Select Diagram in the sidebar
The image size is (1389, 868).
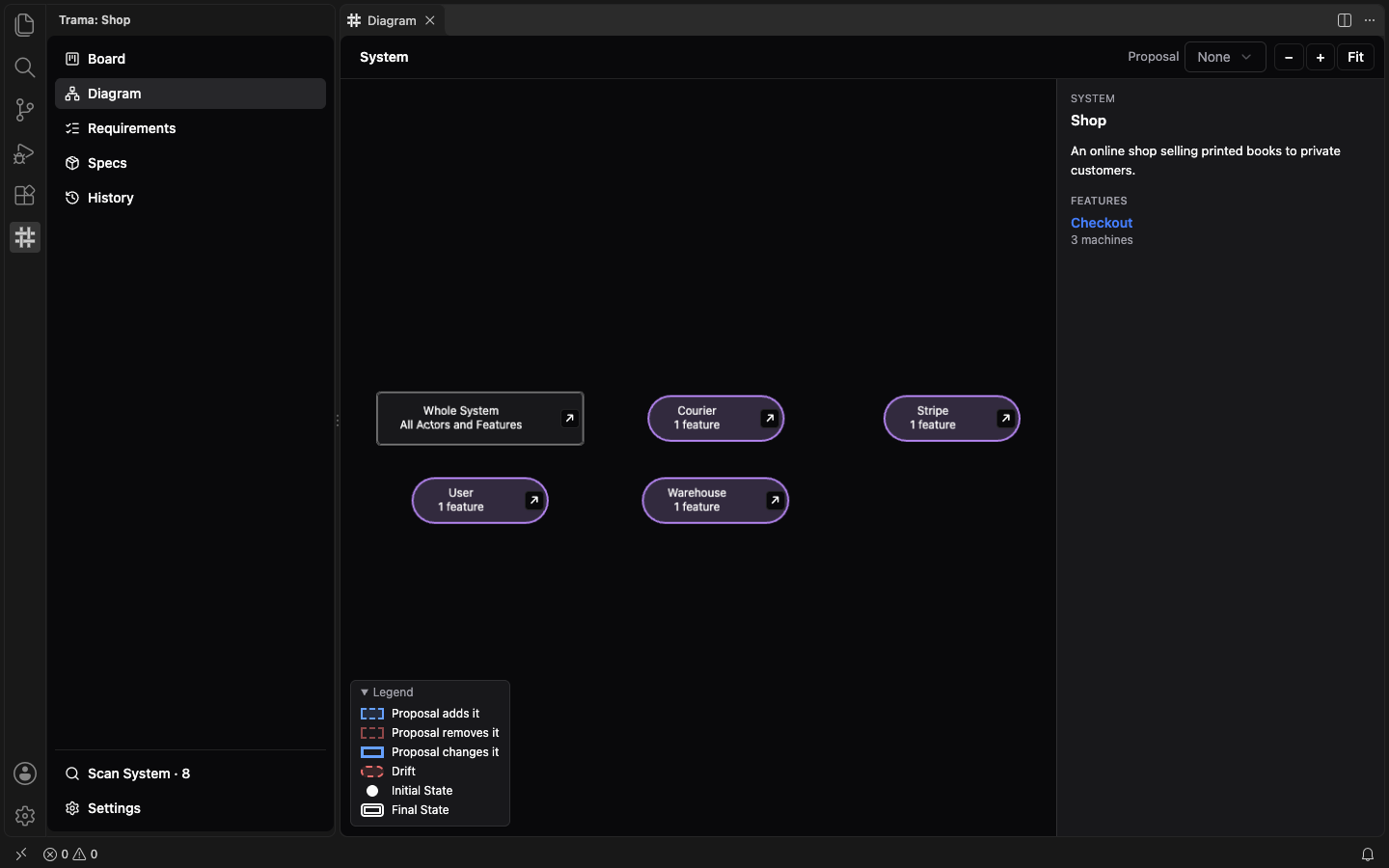click(x=190, y=94)
